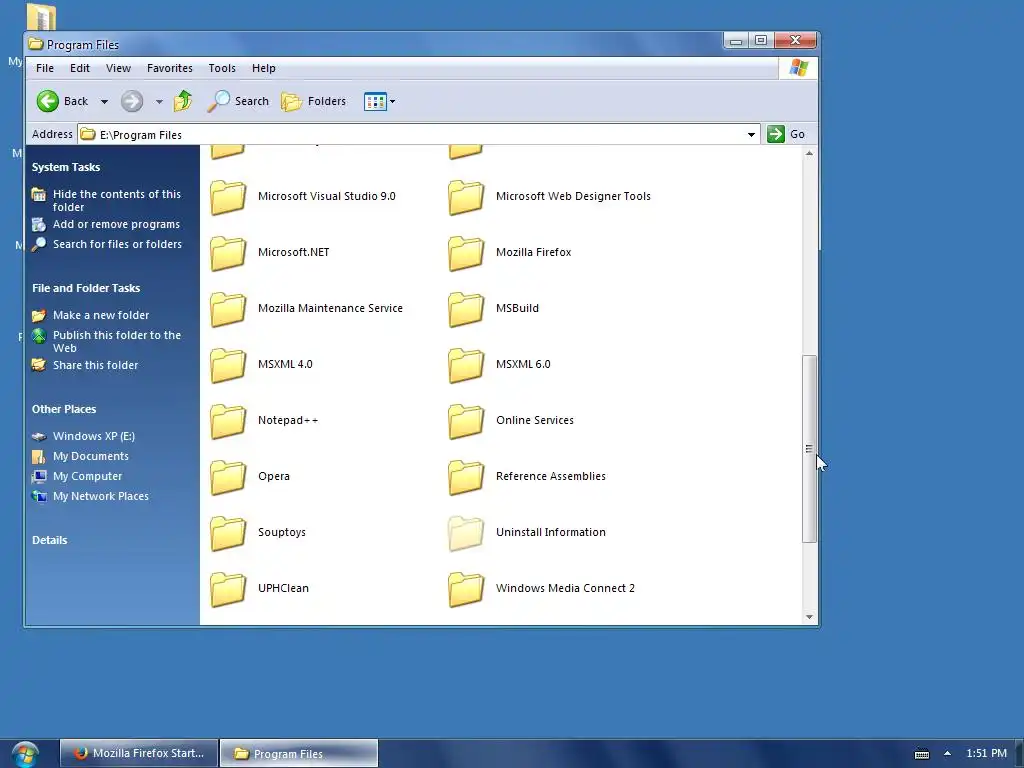
Task: Select the Mozilla Firefox folder icon
Action: click(466, 253)
